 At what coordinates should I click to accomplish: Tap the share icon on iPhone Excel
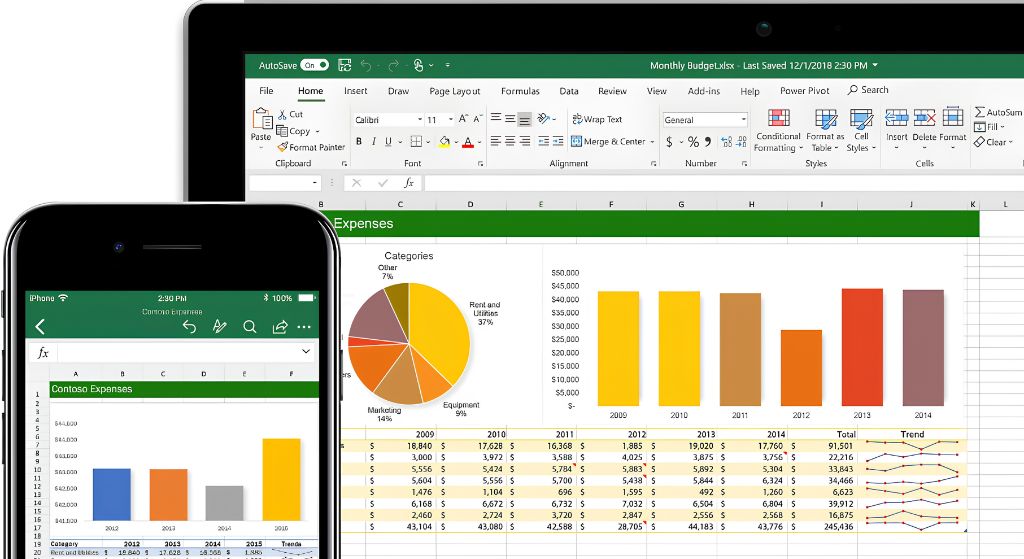click(x=280, y=327)
